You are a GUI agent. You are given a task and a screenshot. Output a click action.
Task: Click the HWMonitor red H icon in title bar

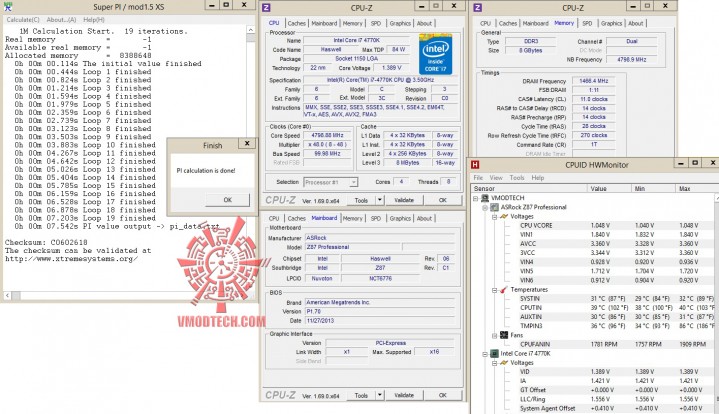point(475,165)
